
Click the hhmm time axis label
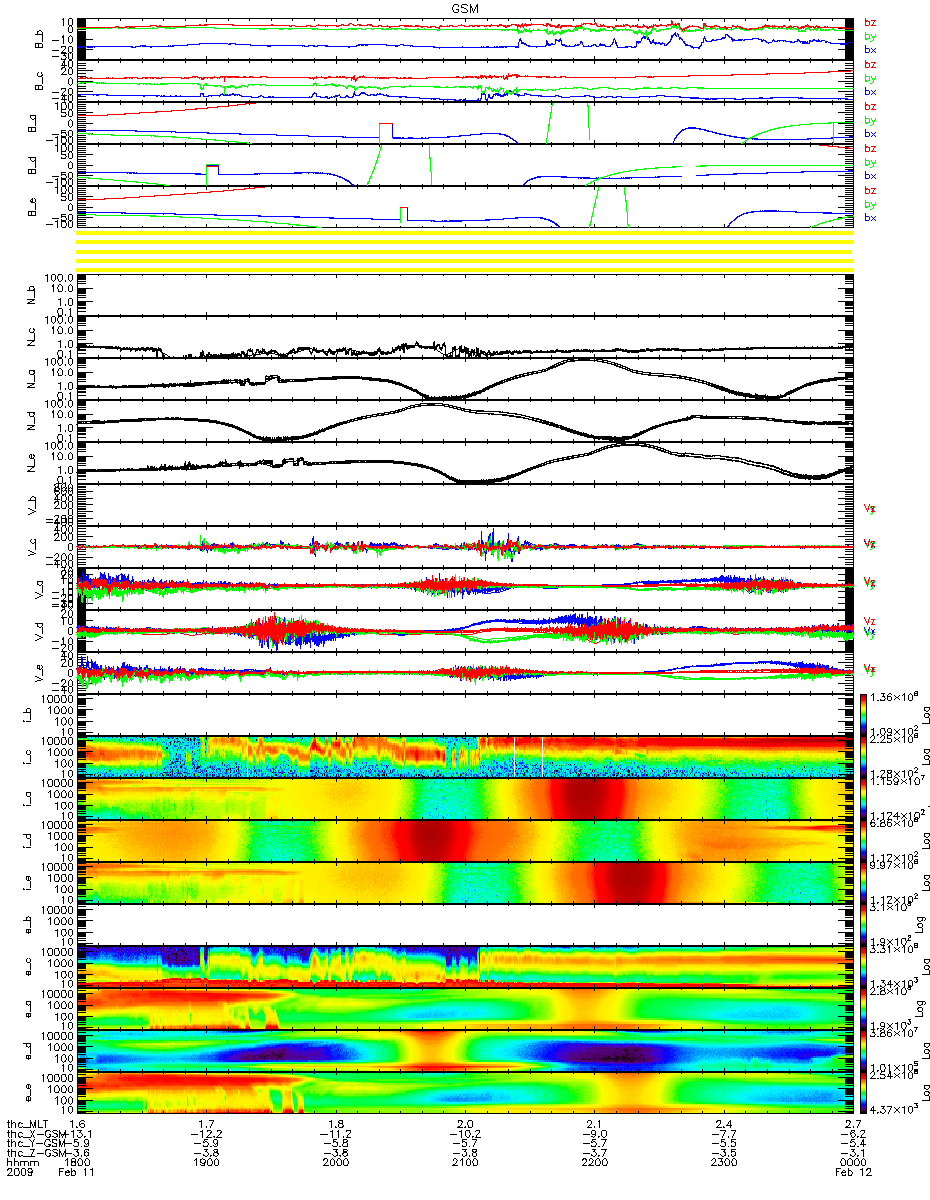pos(21,1164)
